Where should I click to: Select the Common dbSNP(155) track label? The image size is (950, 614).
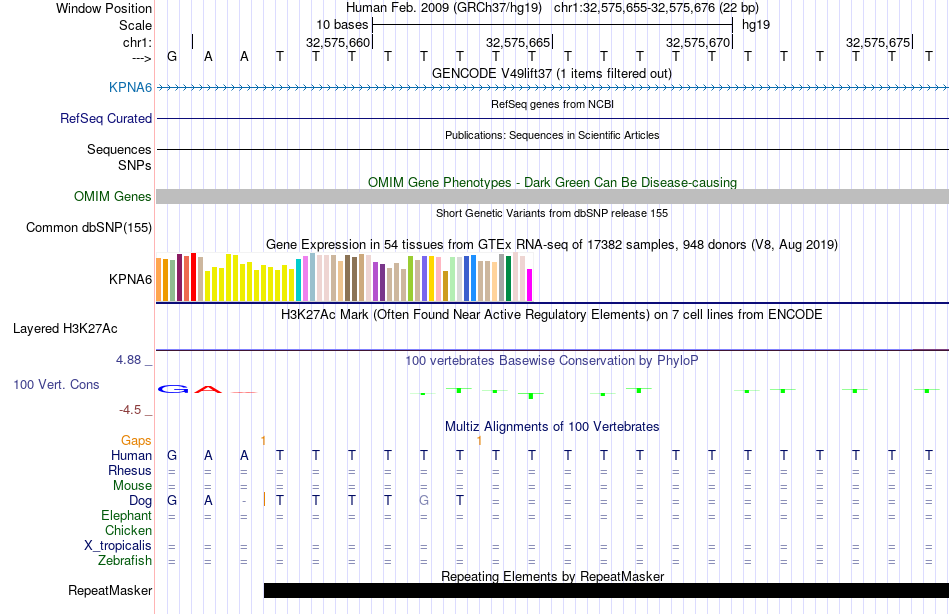[x=89, y=227]
